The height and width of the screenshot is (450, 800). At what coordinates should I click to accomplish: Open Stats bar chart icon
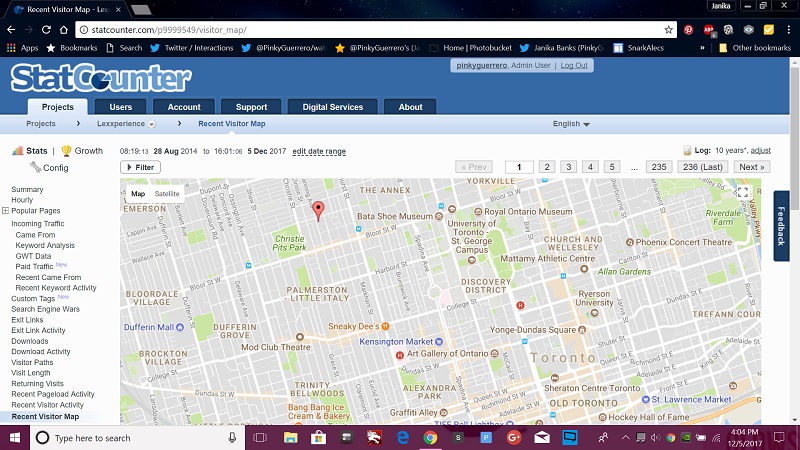(x=18, y=151)
